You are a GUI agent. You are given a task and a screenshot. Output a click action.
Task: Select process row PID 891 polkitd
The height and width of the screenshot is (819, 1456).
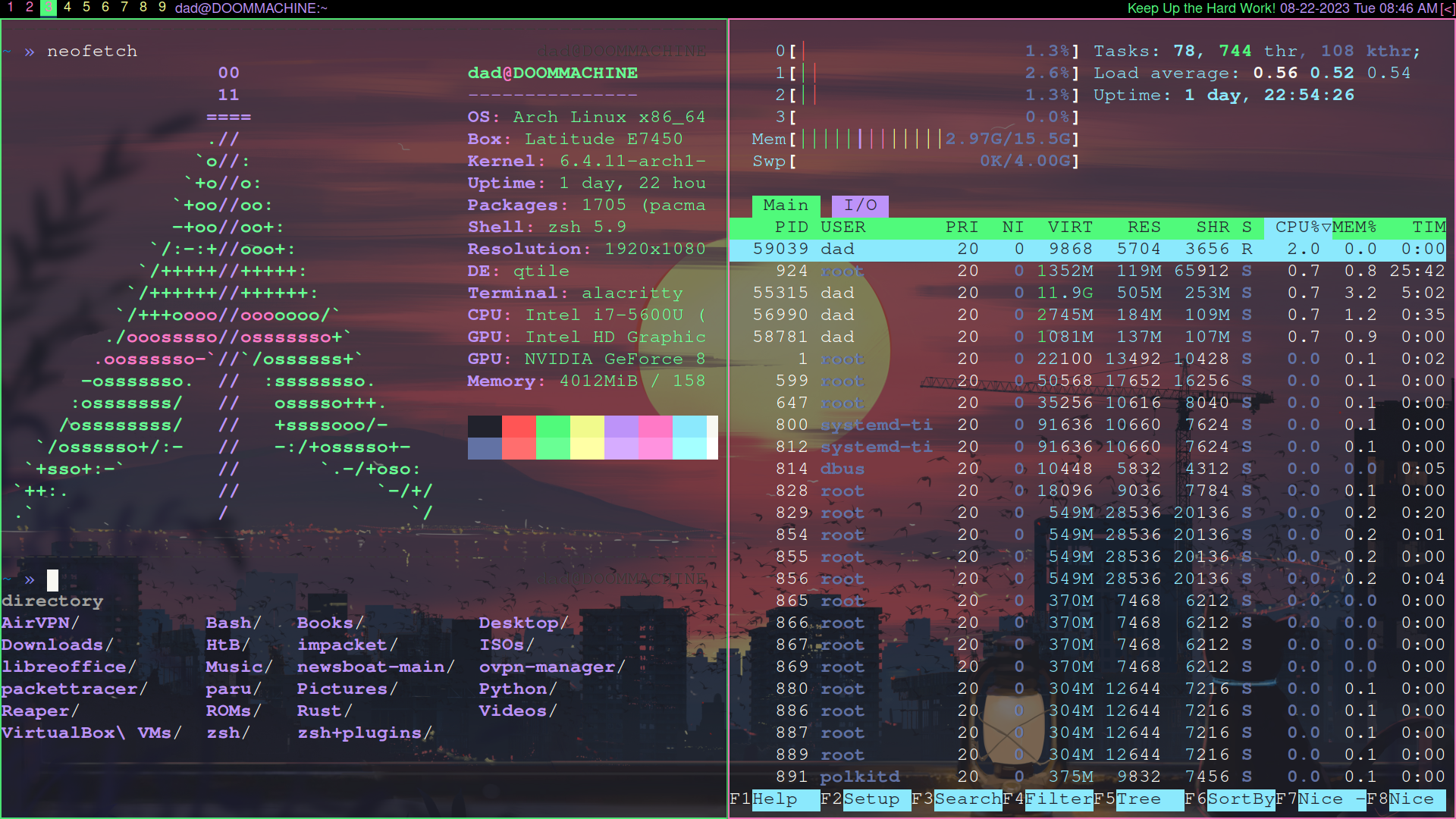click(1087, 777)
